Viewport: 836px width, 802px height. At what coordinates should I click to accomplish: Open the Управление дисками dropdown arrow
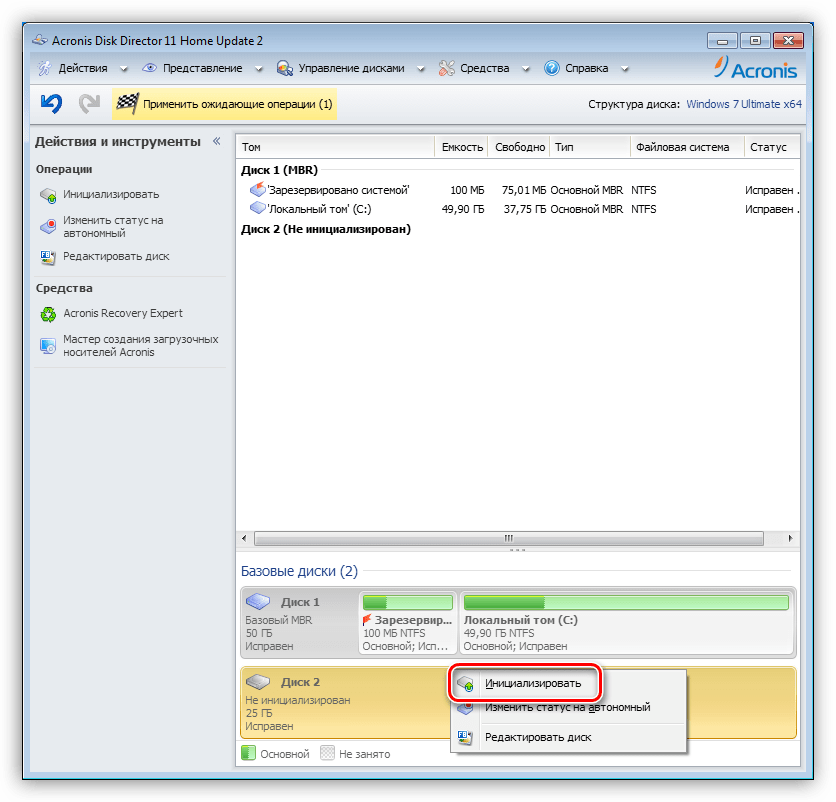(421, 69)
